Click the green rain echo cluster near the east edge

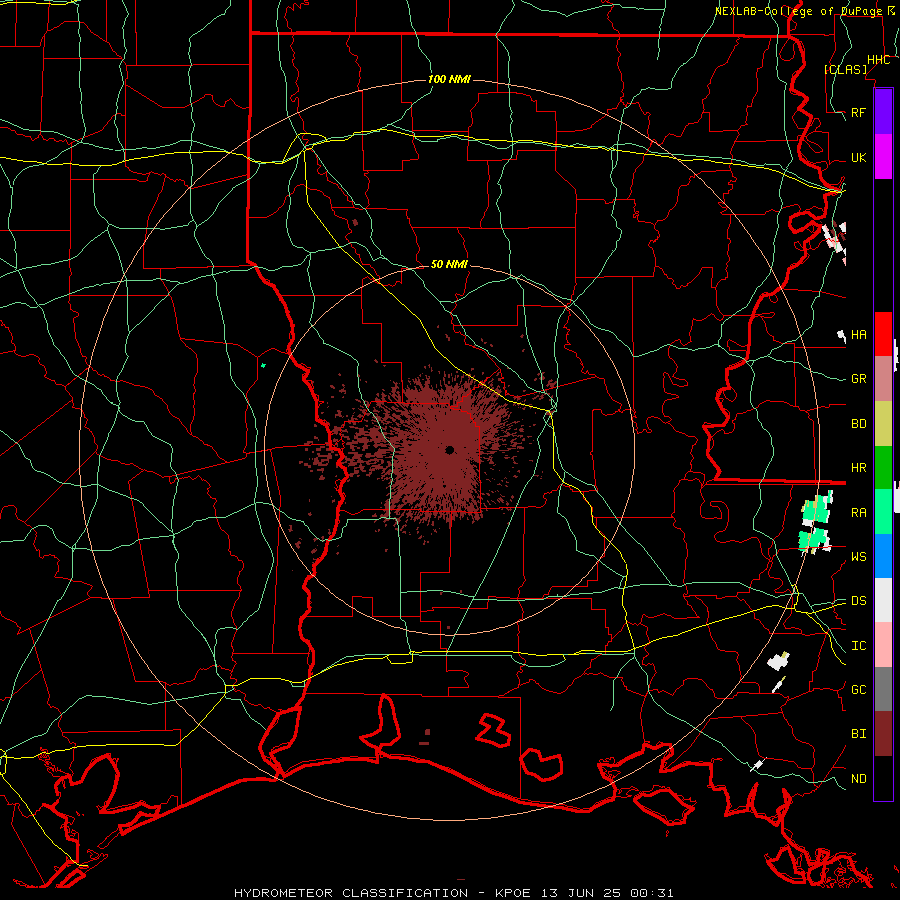(x=815, y=522)
